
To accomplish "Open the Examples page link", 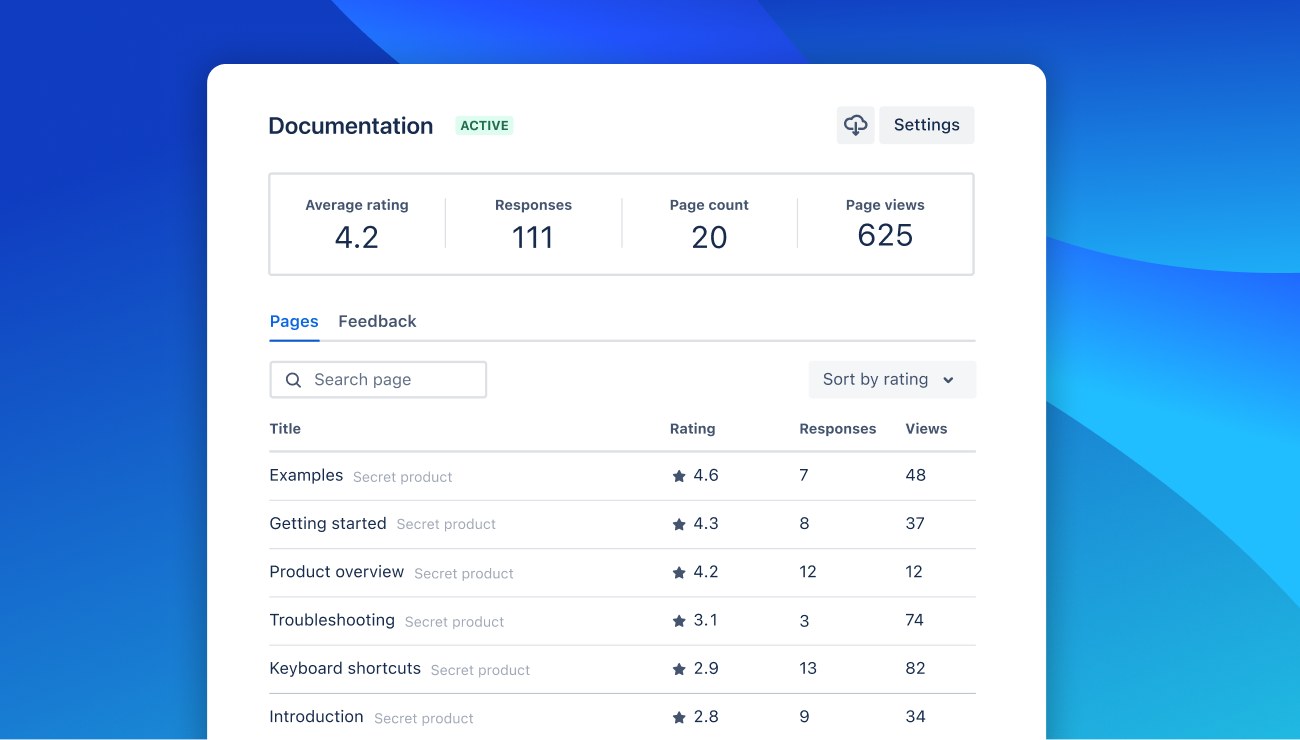I will click(x=306, y=475).
